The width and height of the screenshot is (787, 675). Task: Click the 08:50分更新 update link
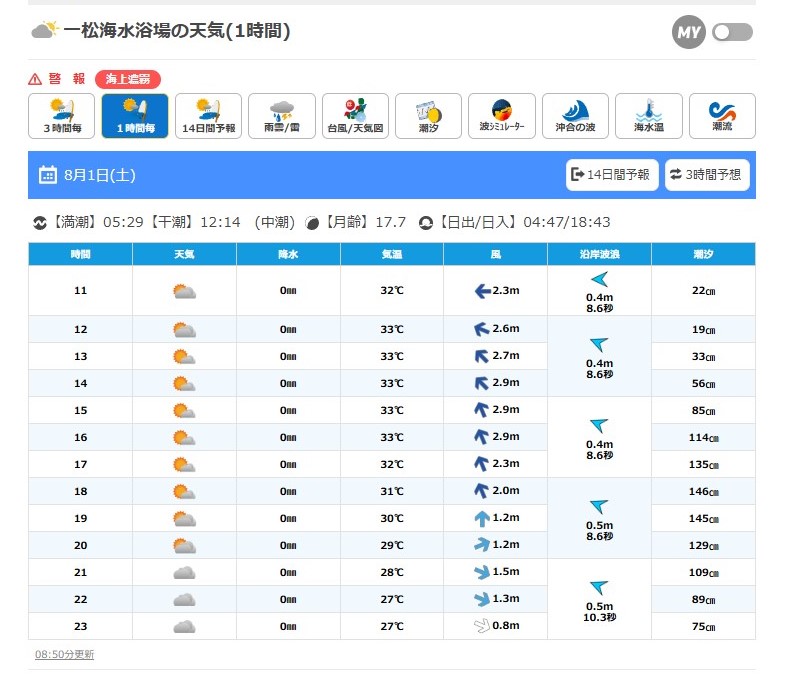64,654
